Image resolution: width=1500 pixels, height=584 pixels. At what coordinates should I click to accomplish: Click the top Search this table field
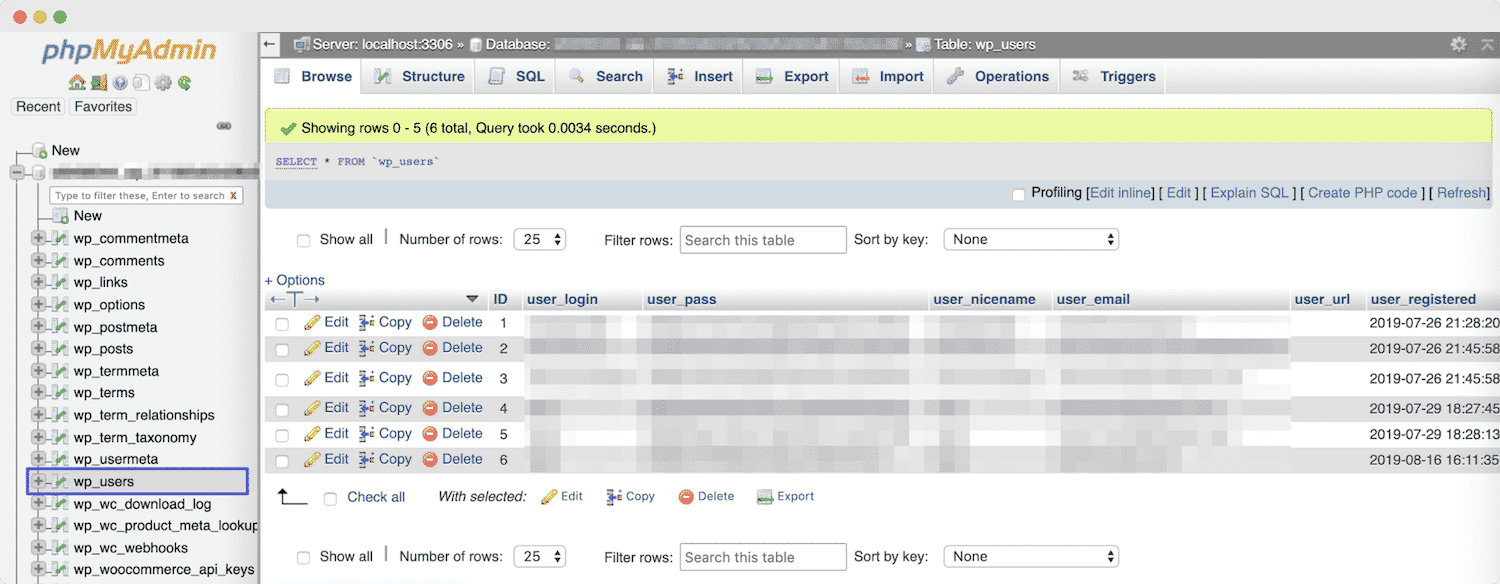click(764, 240)
